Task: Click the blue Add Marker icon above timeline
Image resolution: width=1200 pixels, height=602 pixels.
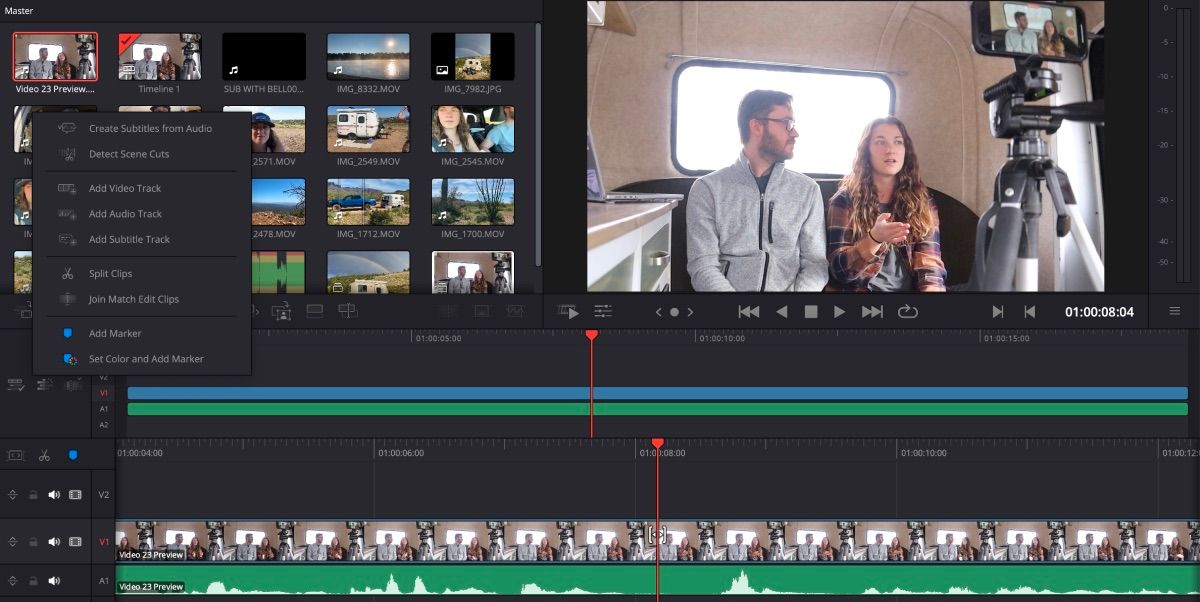Action: tap(70, 455)
